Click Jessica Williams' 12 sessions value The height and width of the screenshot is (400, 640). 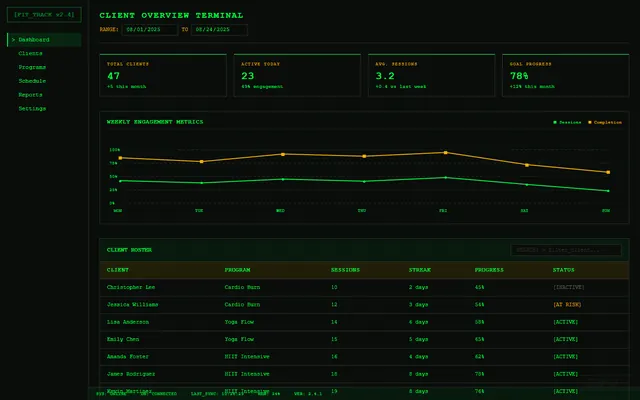(x=334, y=304)
